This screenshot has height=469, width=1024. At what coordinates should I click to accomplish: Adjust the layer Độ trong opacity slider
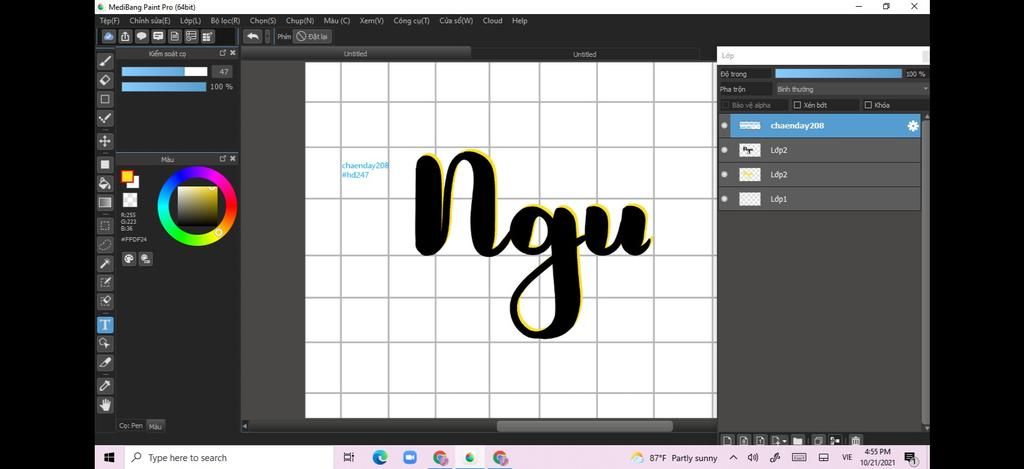839,74
